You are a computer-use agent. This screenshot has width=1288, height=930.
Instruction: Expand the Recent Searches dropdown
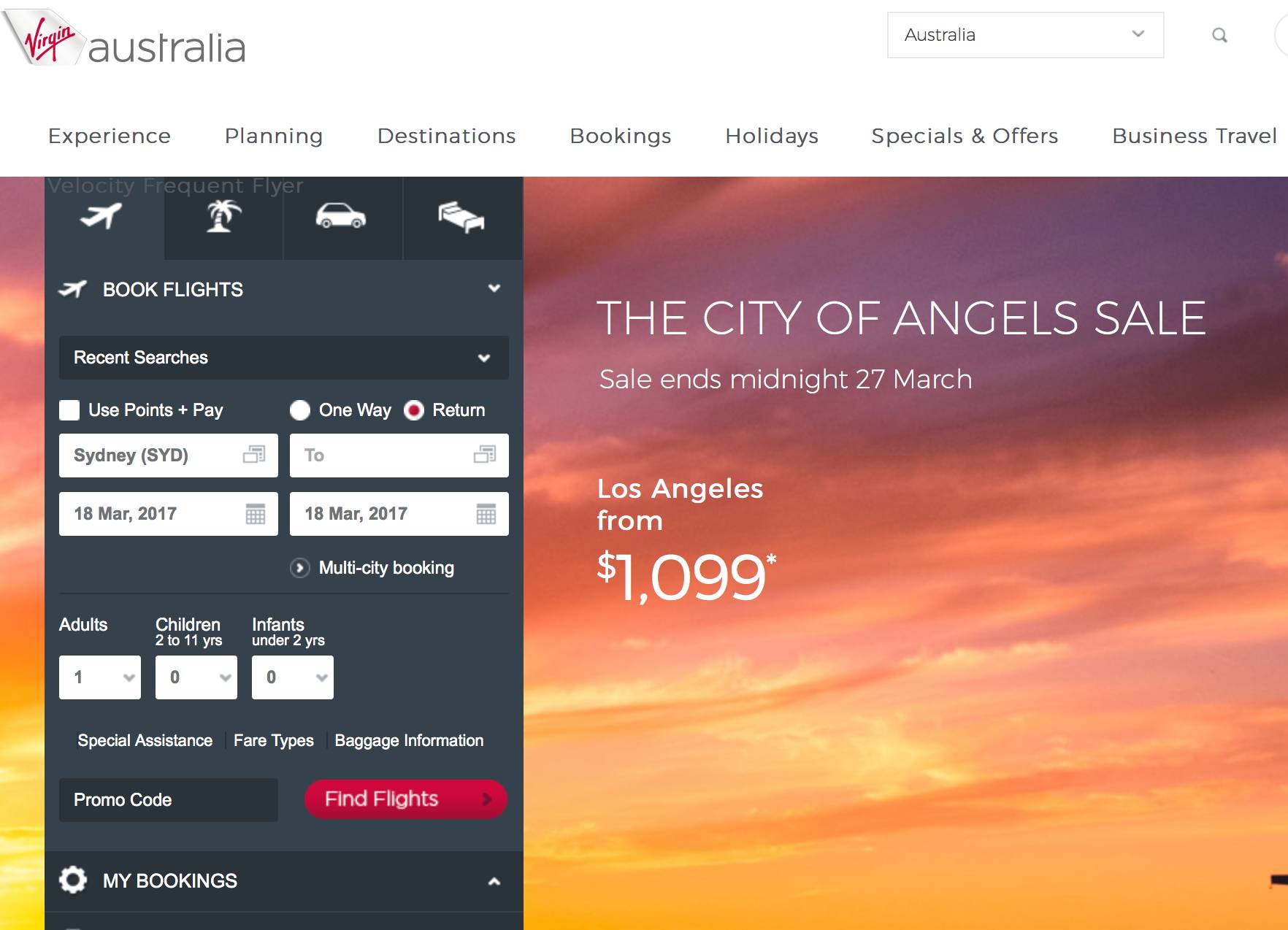point(284,358)
